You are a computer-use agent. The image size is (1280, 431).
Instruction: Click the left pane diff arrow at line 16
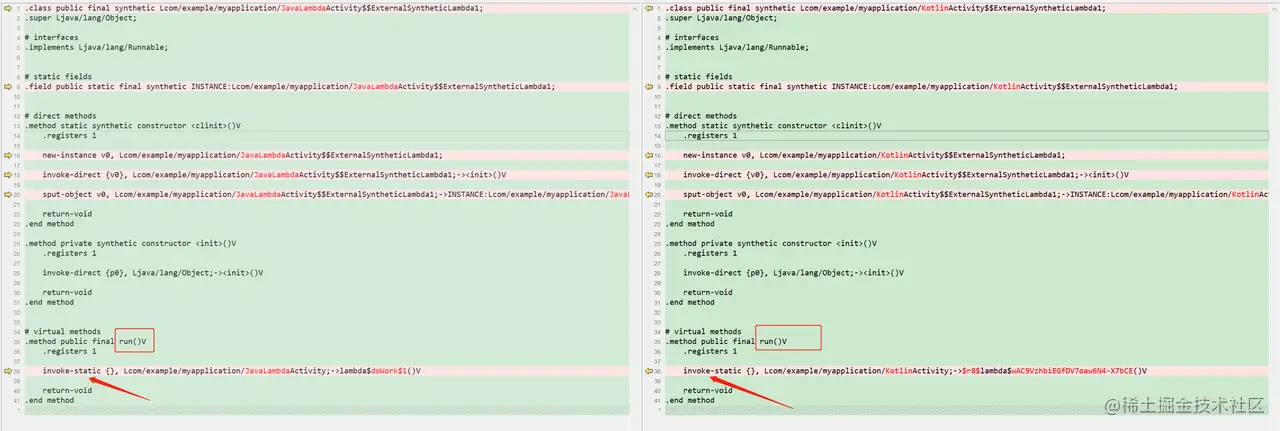7,155
